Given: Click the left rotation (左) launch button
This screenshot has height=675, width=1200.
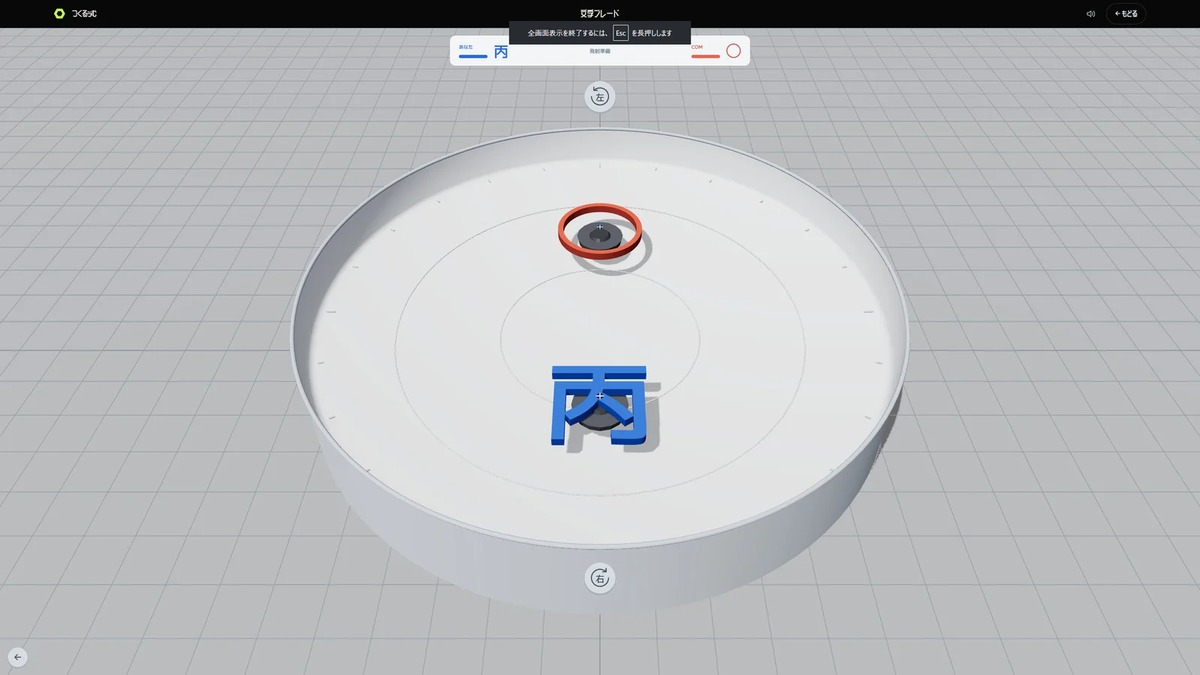Looking at the screenshot, I should [599, 97].
